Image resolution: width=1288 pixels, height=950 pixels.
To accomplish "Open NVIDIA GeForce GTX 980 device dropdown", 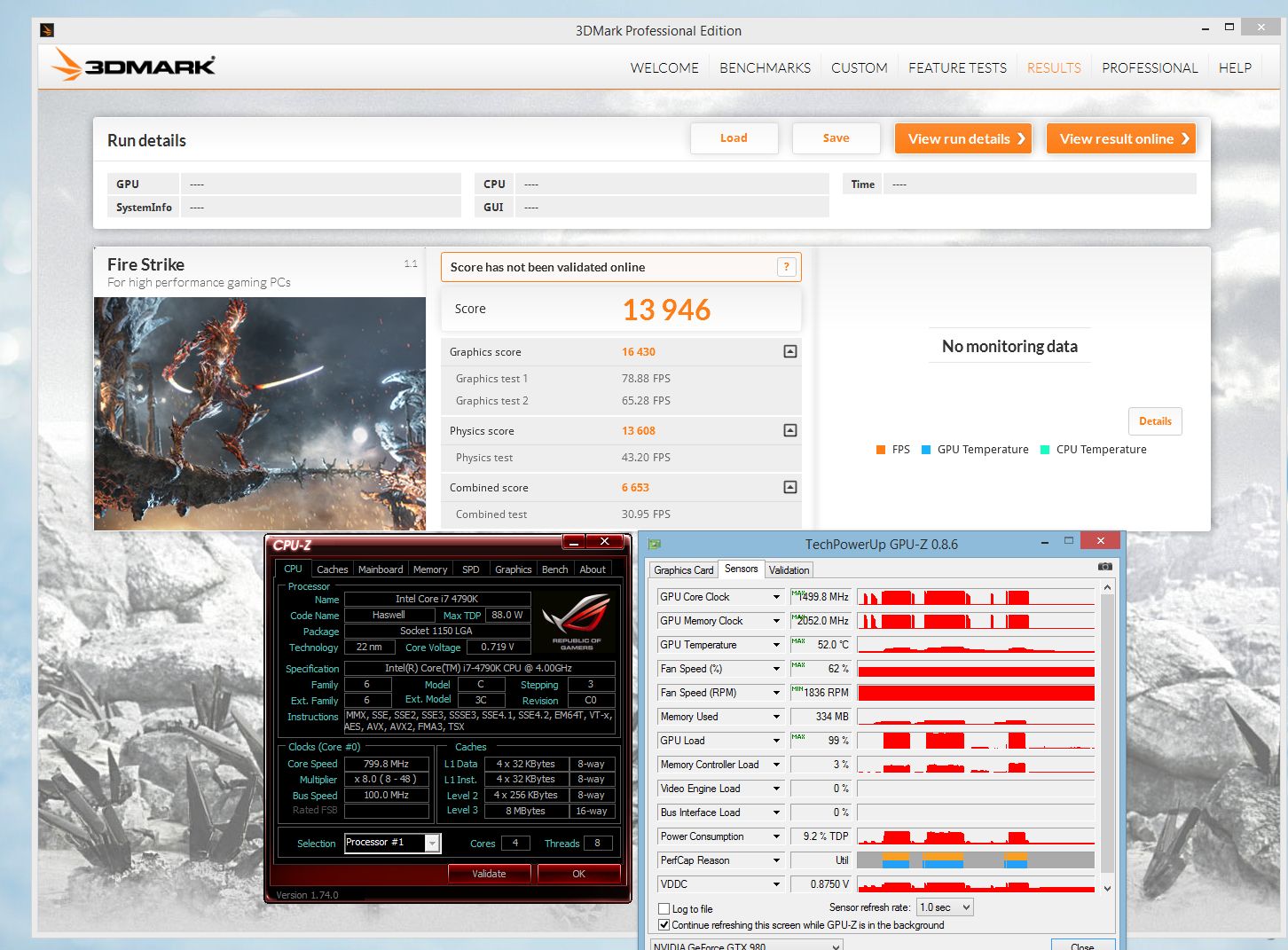I will 746,946.
